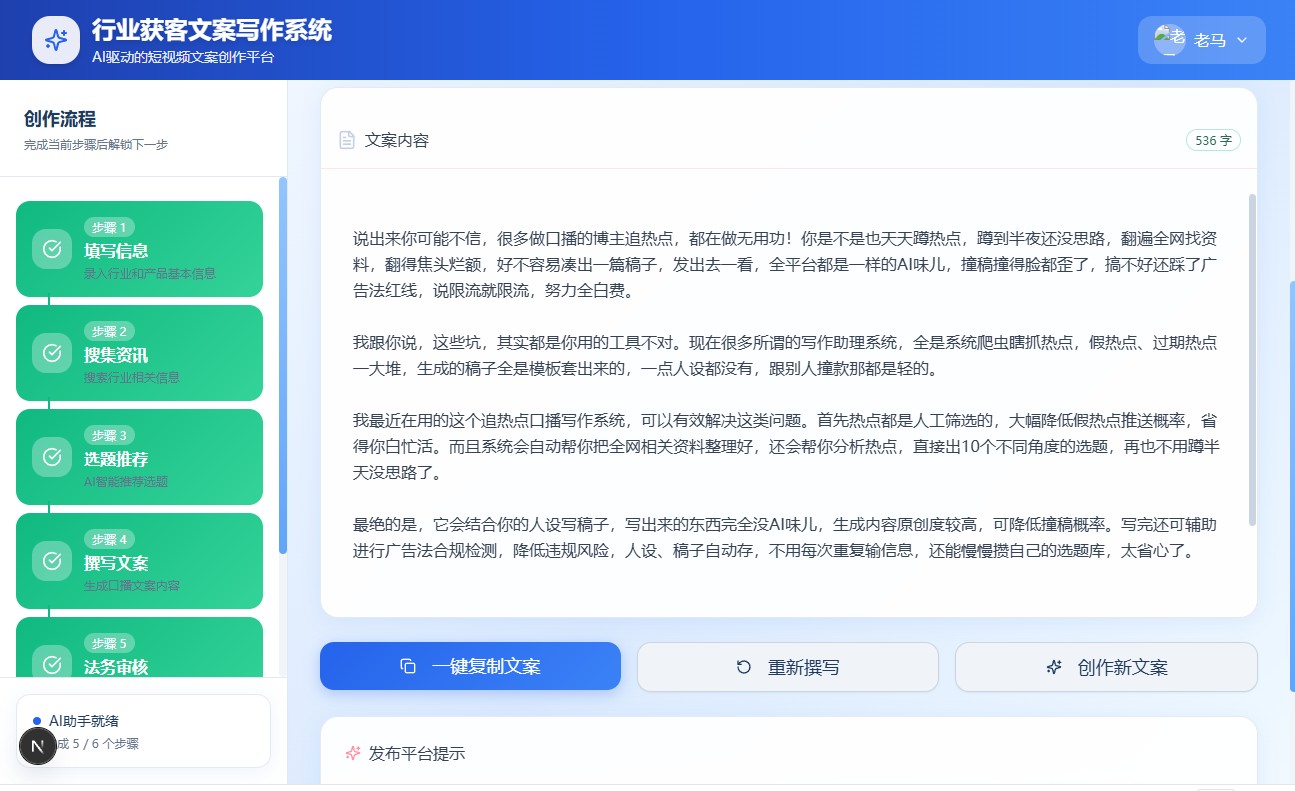The height and width of the screenshot is (791, 1295).
Task: Click the checkmark icon for 搜集资讯
Action: tap(51, 353)
